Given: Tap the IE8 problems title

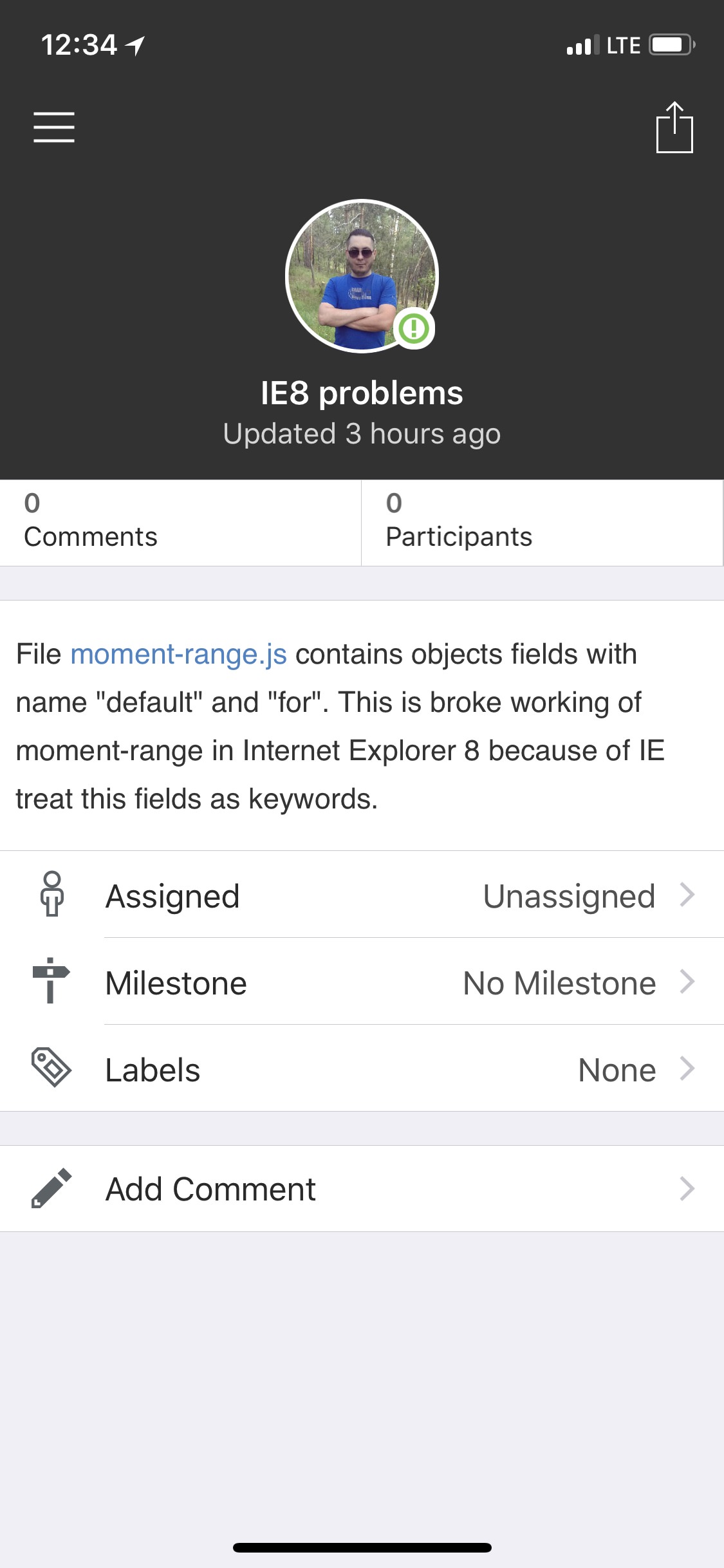Looking at the screenshot, I should pos(362,393).
